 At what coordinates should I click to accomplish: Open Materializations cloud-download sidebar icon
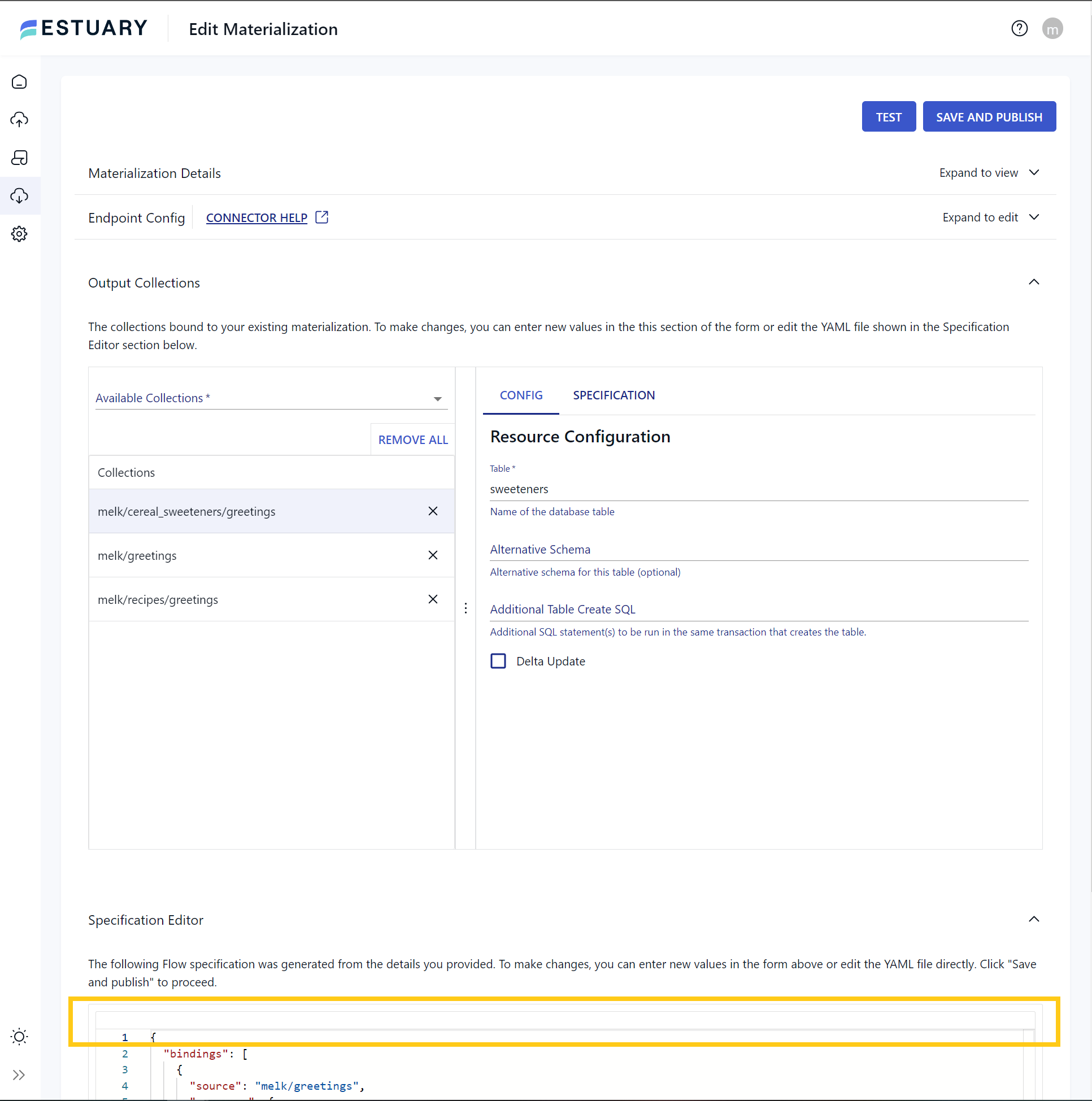tap(19, 196)
